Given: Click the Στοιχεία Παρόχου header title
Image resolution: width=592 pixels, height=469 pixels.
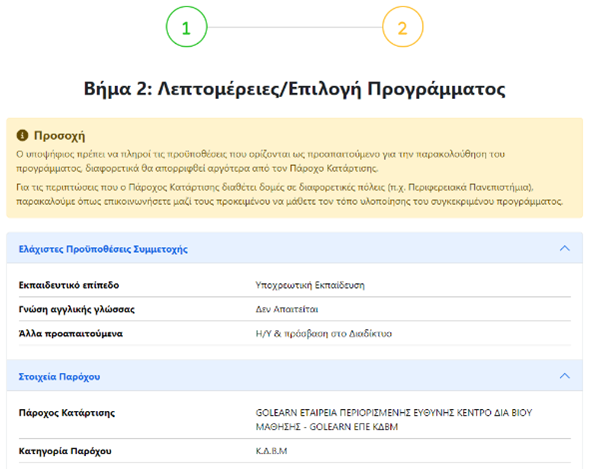Looking at the screenshot, I should tap(59, 377).
